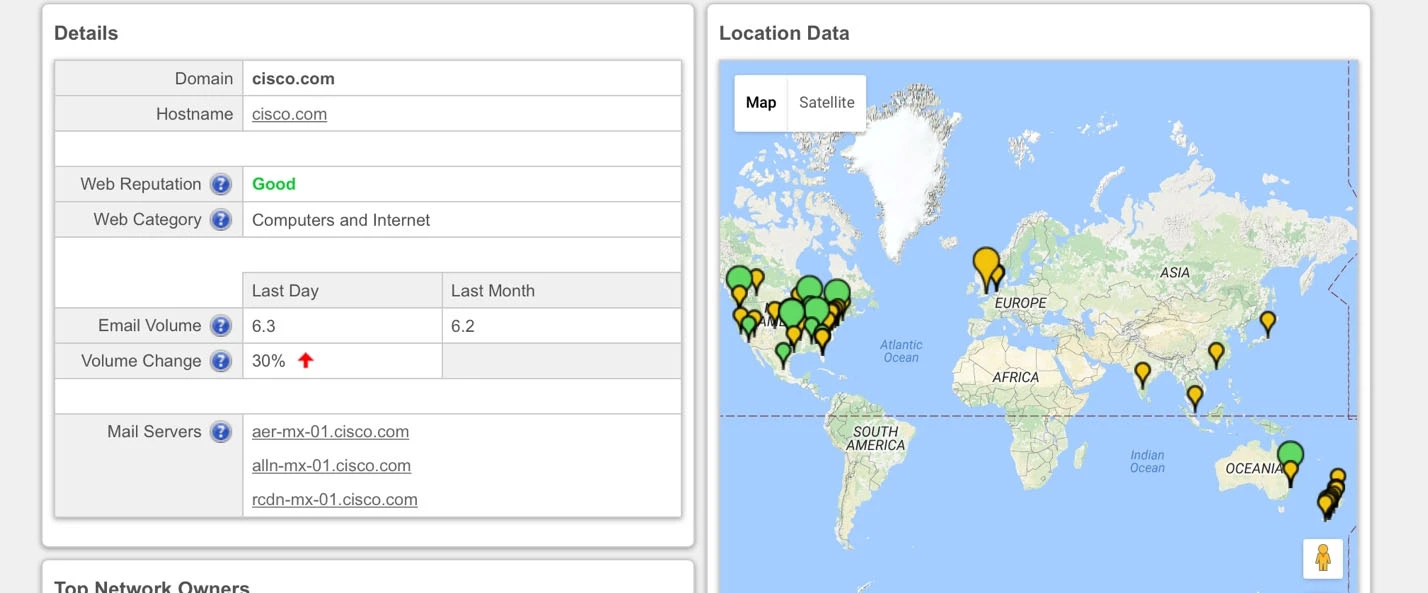Click the rcdn-mx-01.cisco.com link

tap(334, 500)
